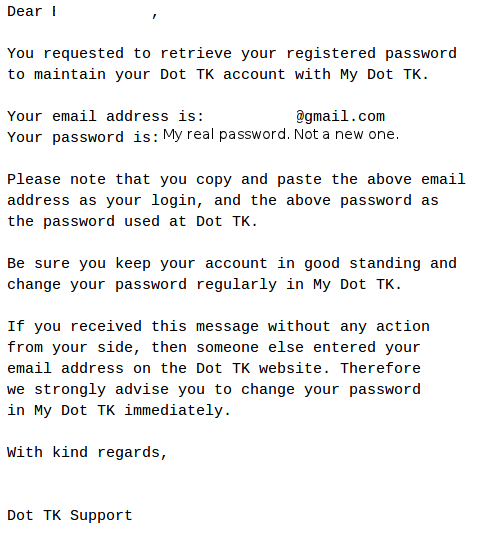The image size is (480, 545).
Task: Click the word "Therefore" in the message
Action: [380, 368]
